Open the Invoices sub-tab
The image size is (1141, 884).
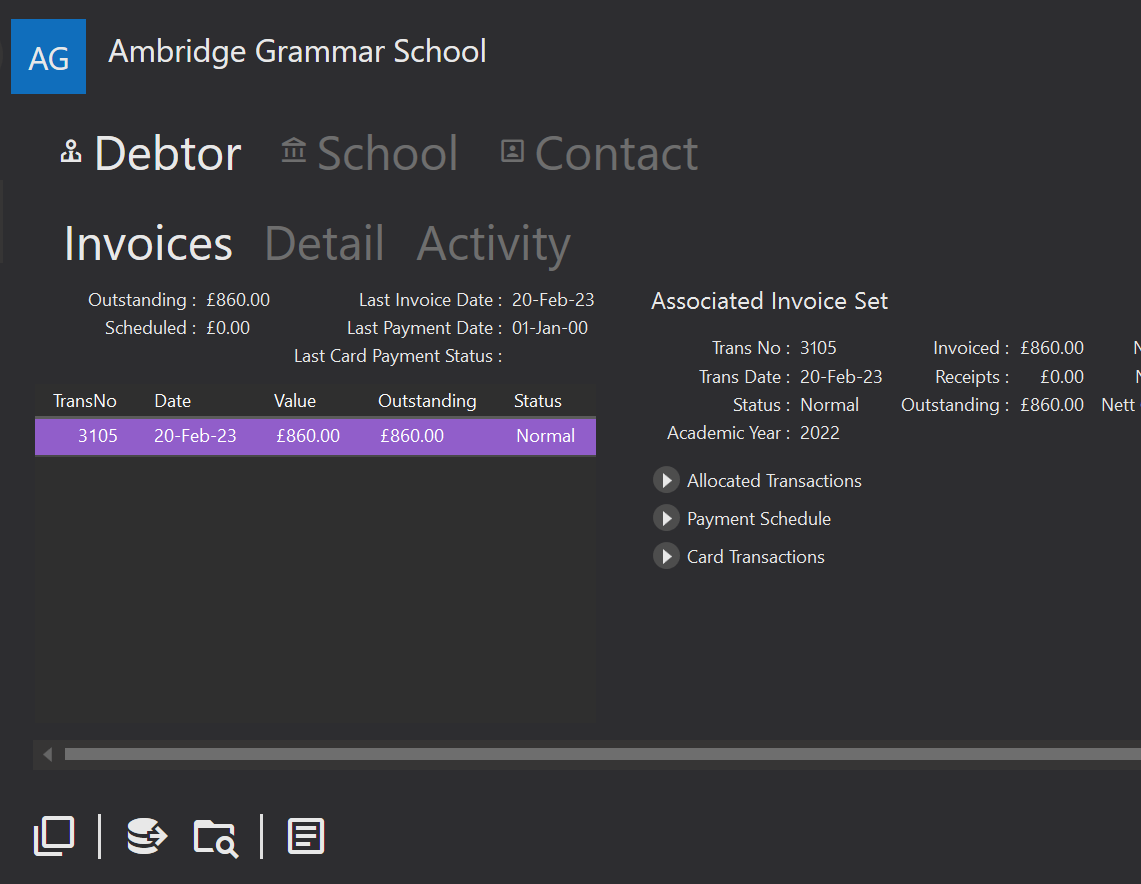pos(148,243)
